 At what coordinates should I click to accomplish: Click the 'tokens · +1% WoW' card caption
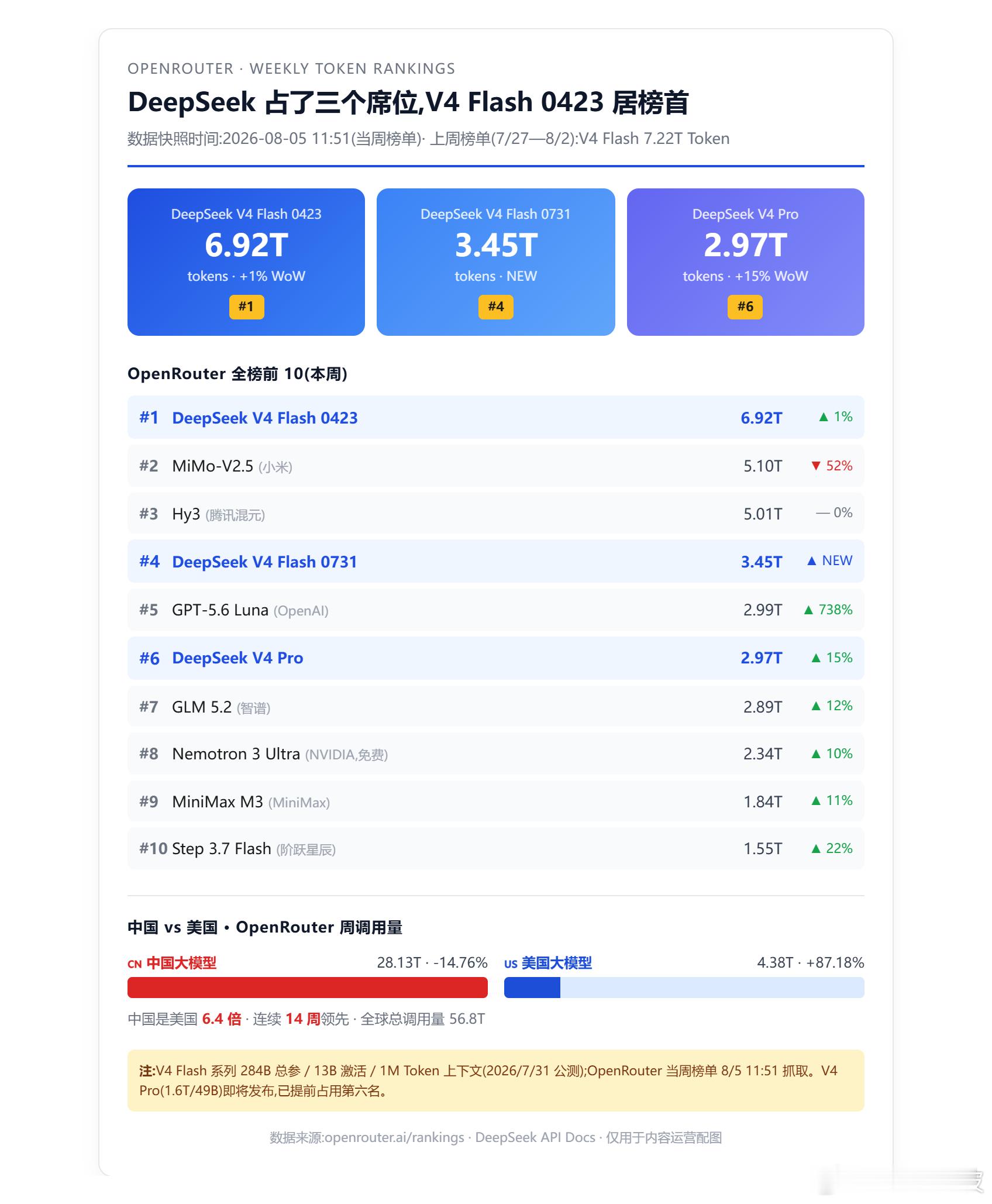(246, 276)
